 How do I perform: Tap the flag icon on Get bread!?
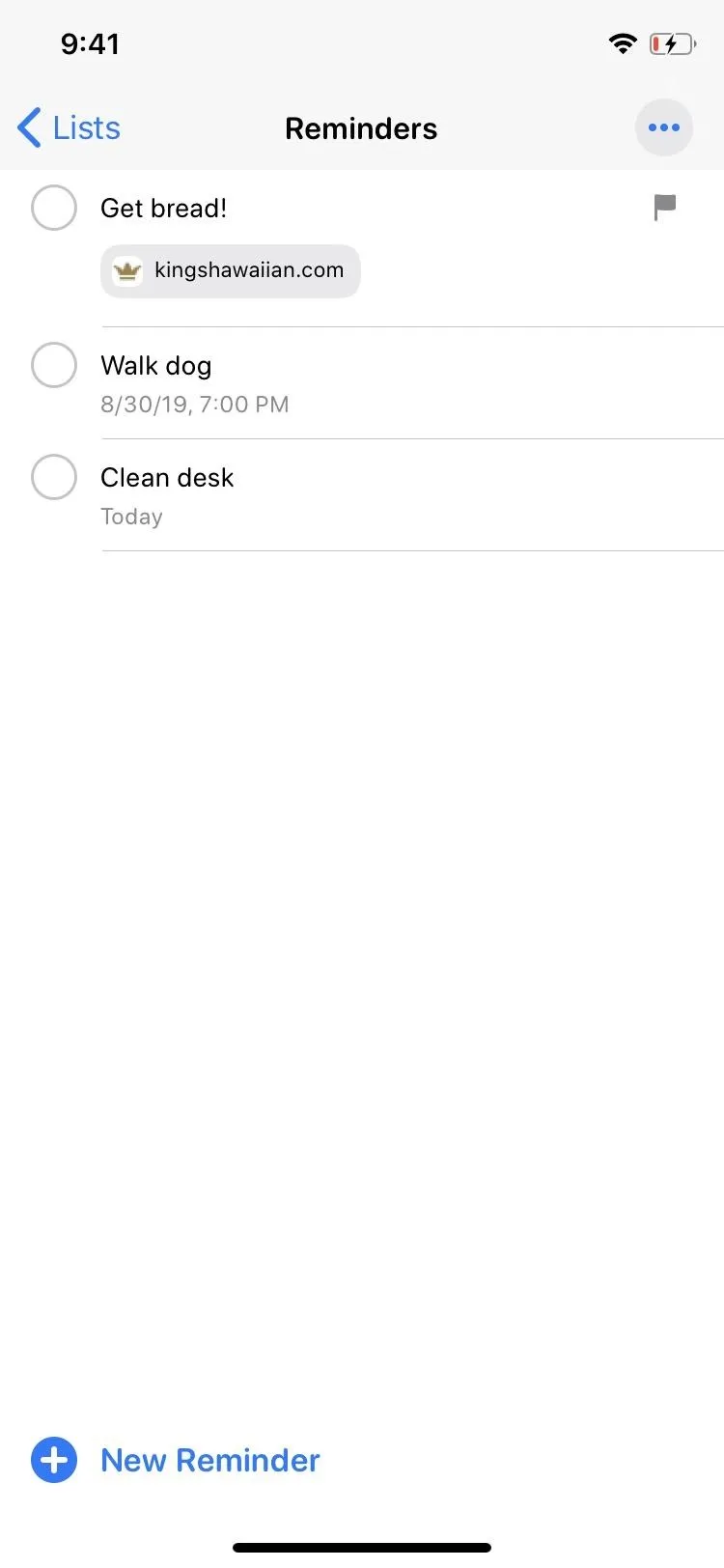click(x=664, y=207)
